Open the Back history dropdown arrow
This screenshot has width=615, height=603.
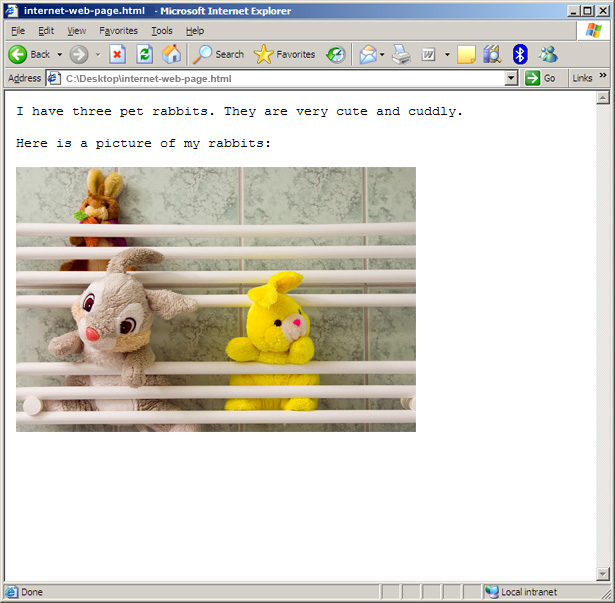pyautogui.click(x=60, y=55)
